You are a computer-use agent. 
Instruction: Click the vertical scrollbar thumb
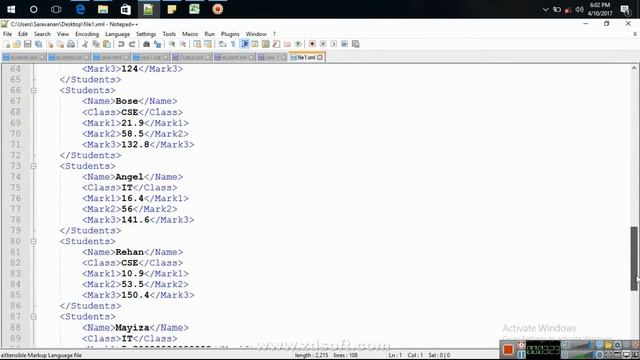tap(634, 258)
